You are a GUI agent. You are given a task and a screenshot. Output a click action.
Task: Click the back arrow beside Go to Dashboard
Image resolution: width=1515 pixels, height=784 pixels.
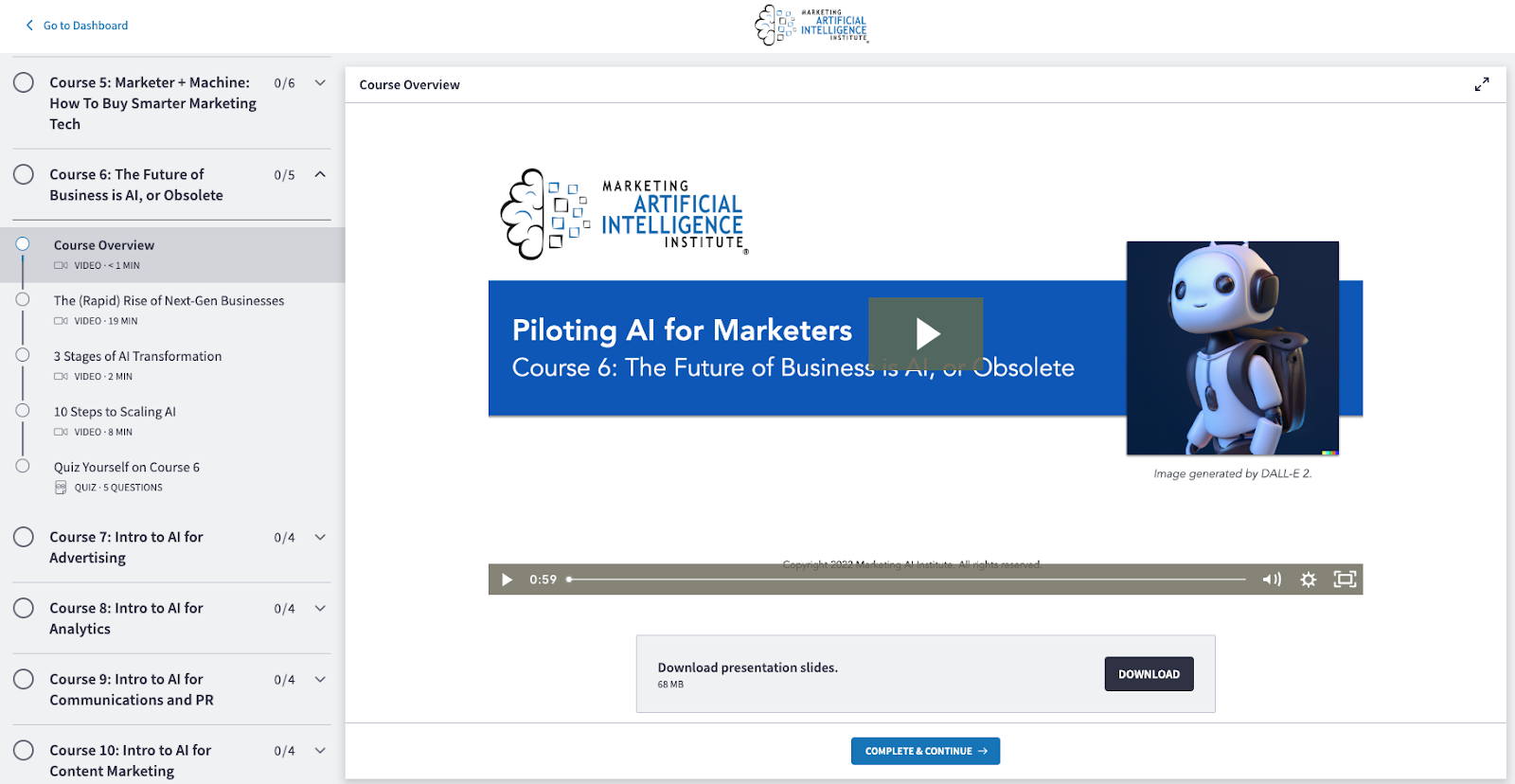pos(29,26)
